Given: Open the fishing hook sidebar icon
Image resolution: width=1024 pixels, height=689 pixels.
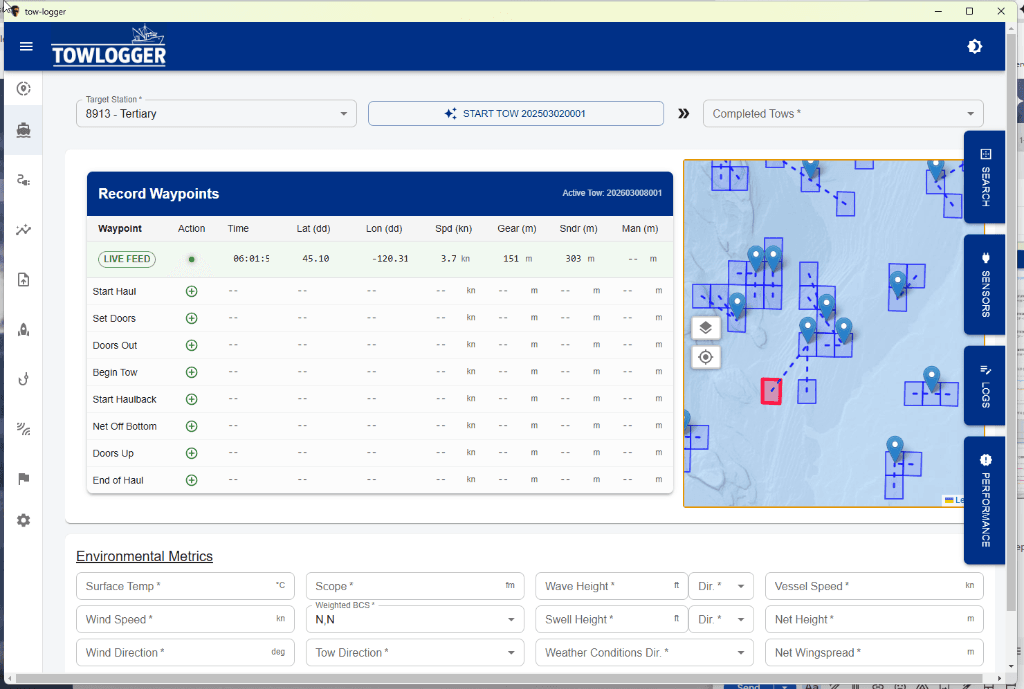Looking at the screenshot, I should (x=24, y=379).
